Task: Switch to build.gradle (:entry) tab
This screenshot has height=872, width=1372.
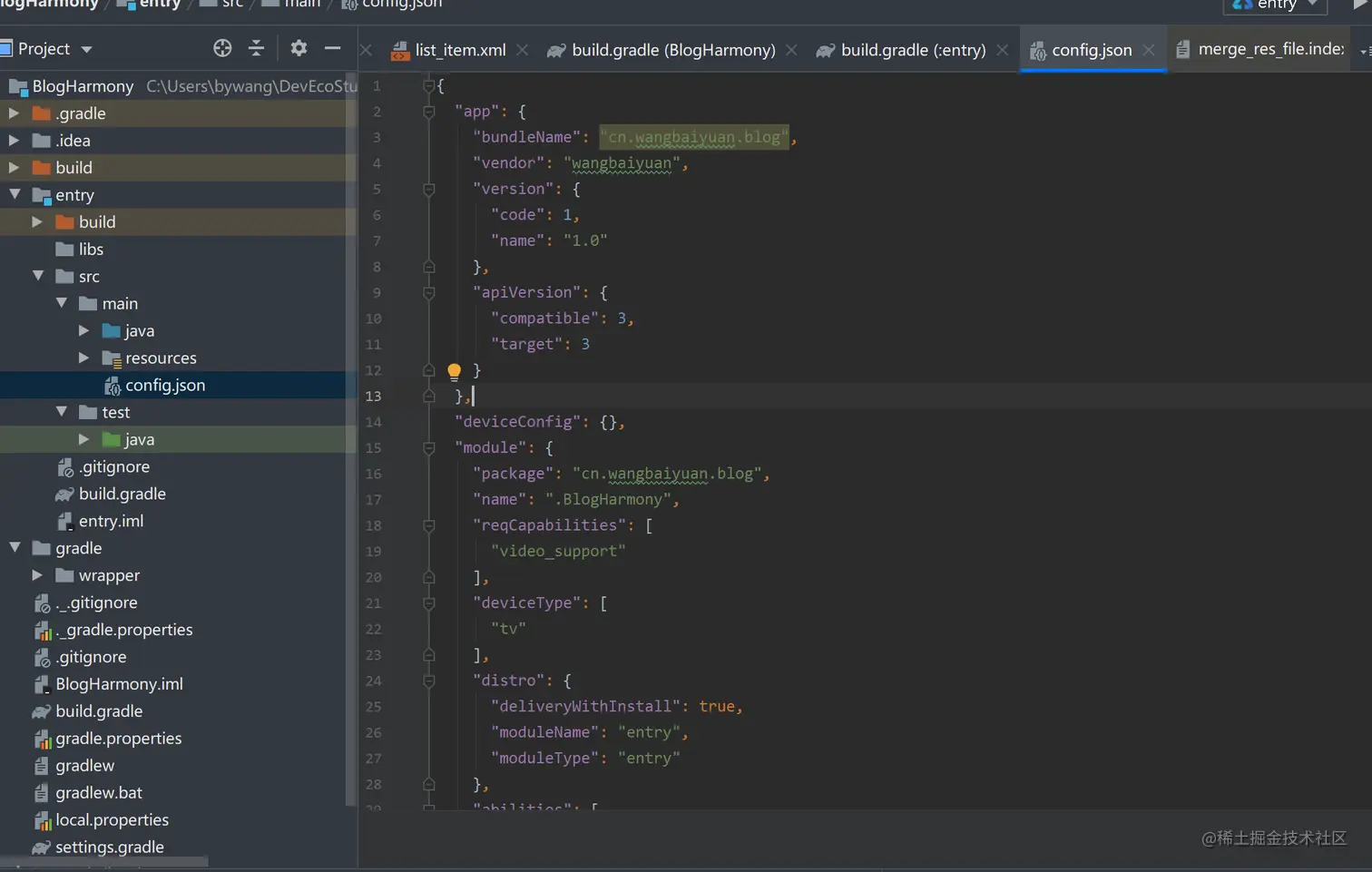Action: 912,50
